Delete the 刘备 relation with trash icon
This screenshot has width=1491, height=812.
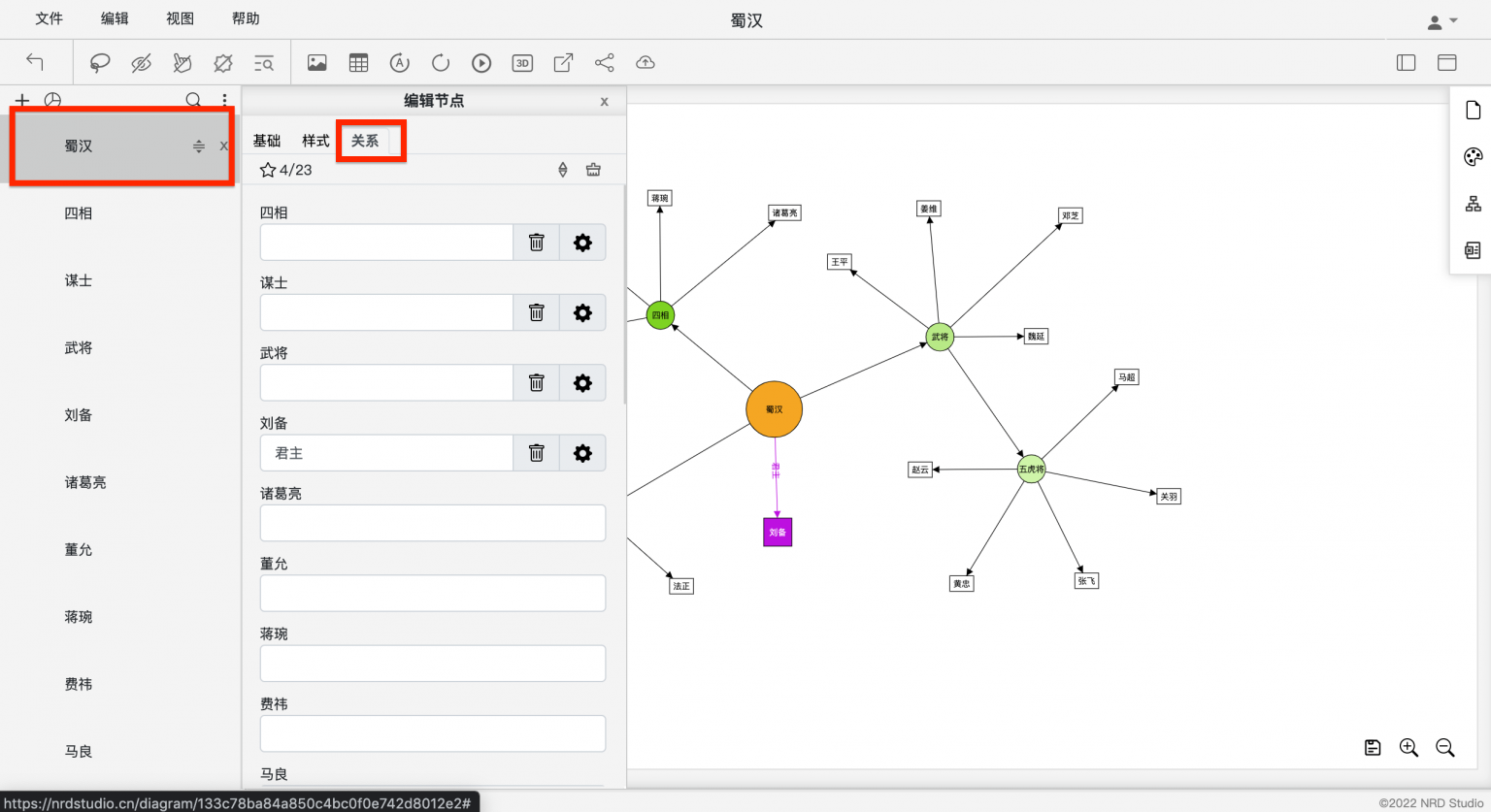[x=536, y=453]
